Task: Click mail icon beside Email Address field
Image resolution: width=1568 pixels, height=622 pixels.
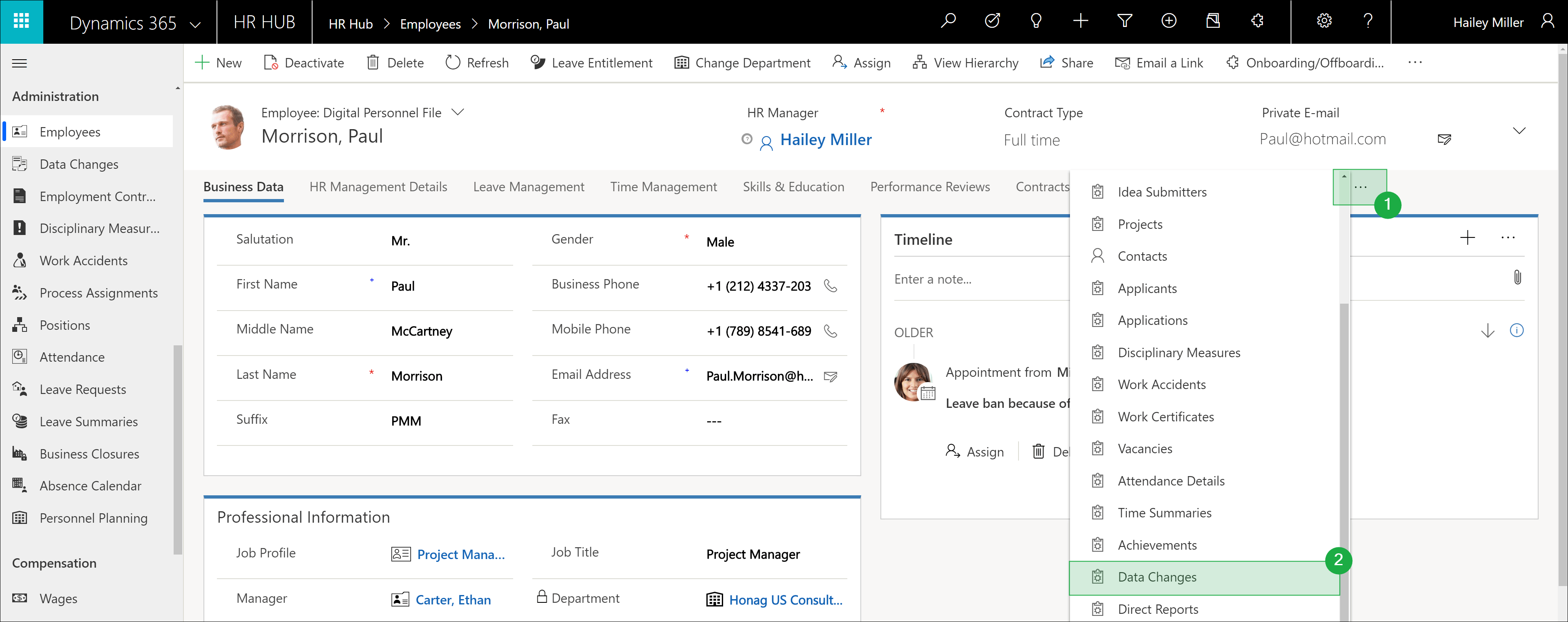Action: (830, 376)
